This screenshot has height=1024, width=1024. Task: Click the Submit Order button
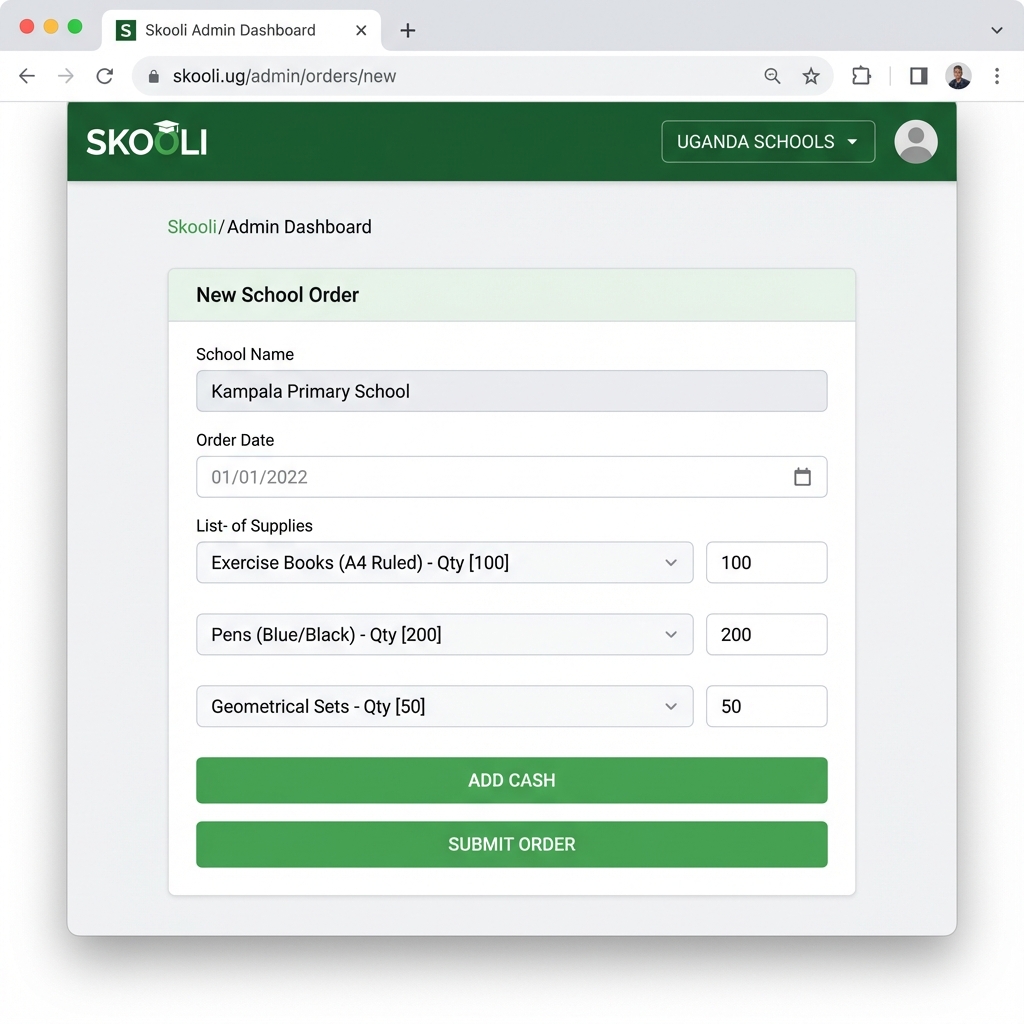[x=511, y=844]
